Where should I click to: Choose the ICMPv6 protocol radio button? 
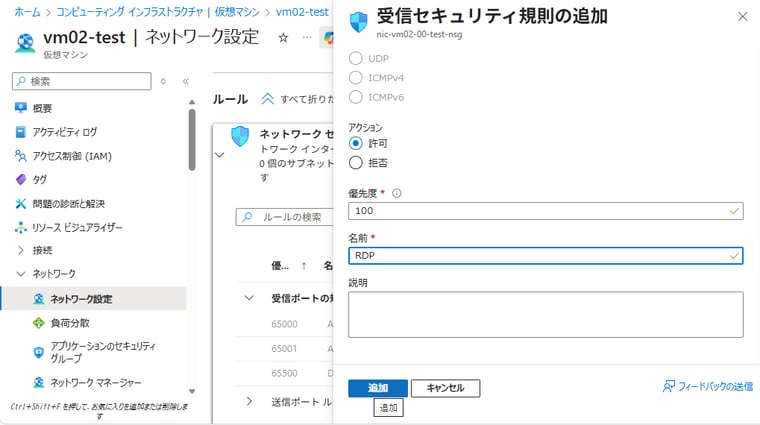pyautogui.click(x=356, y=97)
